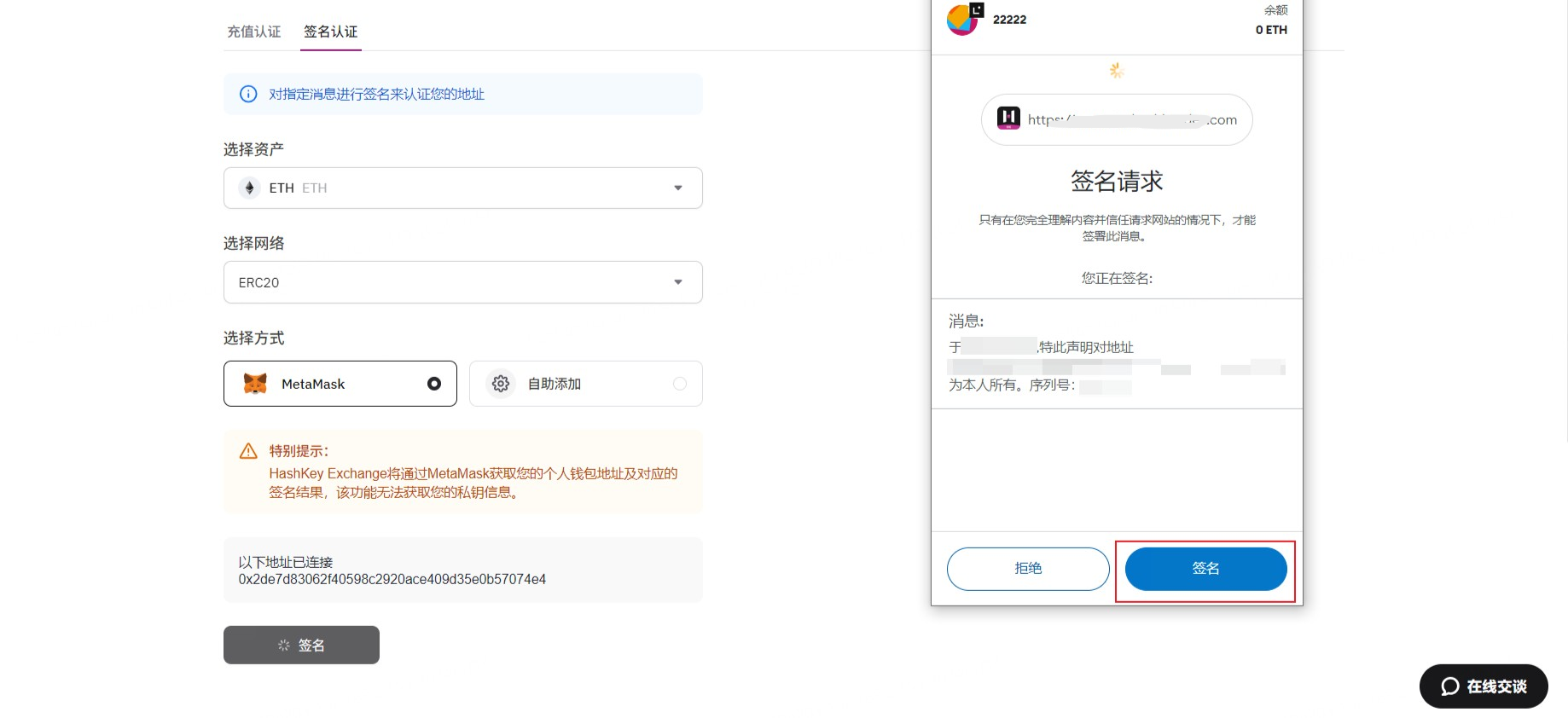Screen dimensions: 1568x718
Task: Select the 签名认证 tab
Action: 331,32
